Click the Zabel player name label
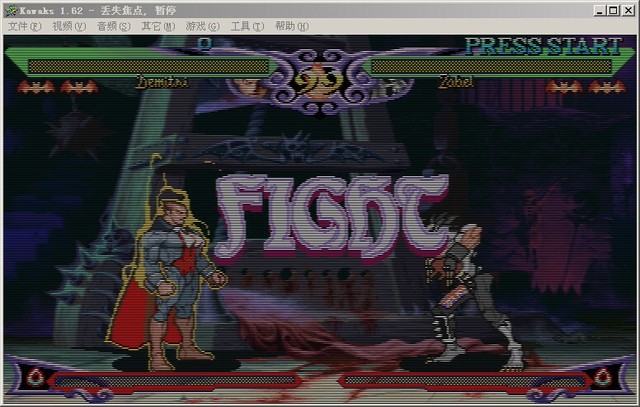The image size is (640, 407). (456, 82)
